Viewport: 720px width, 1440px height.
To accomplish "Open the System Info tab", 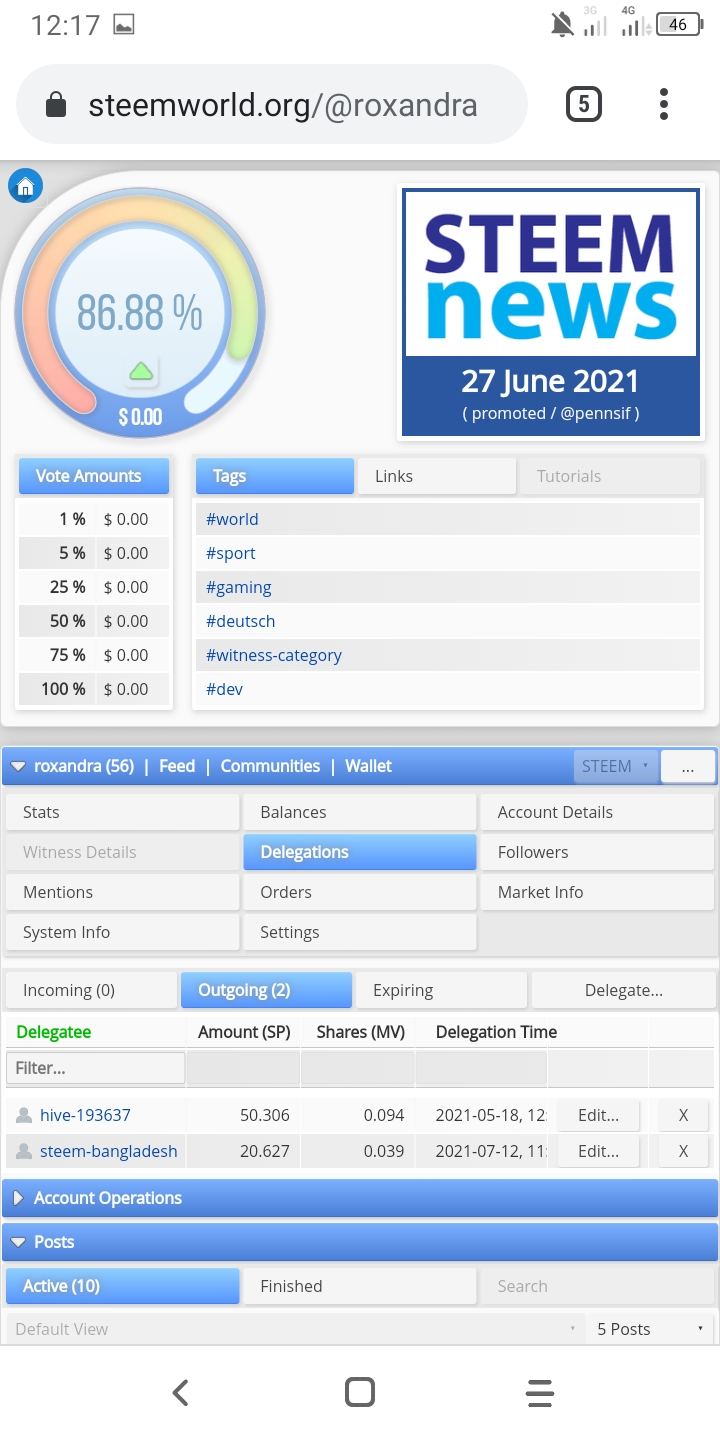I will click(123, 932).
